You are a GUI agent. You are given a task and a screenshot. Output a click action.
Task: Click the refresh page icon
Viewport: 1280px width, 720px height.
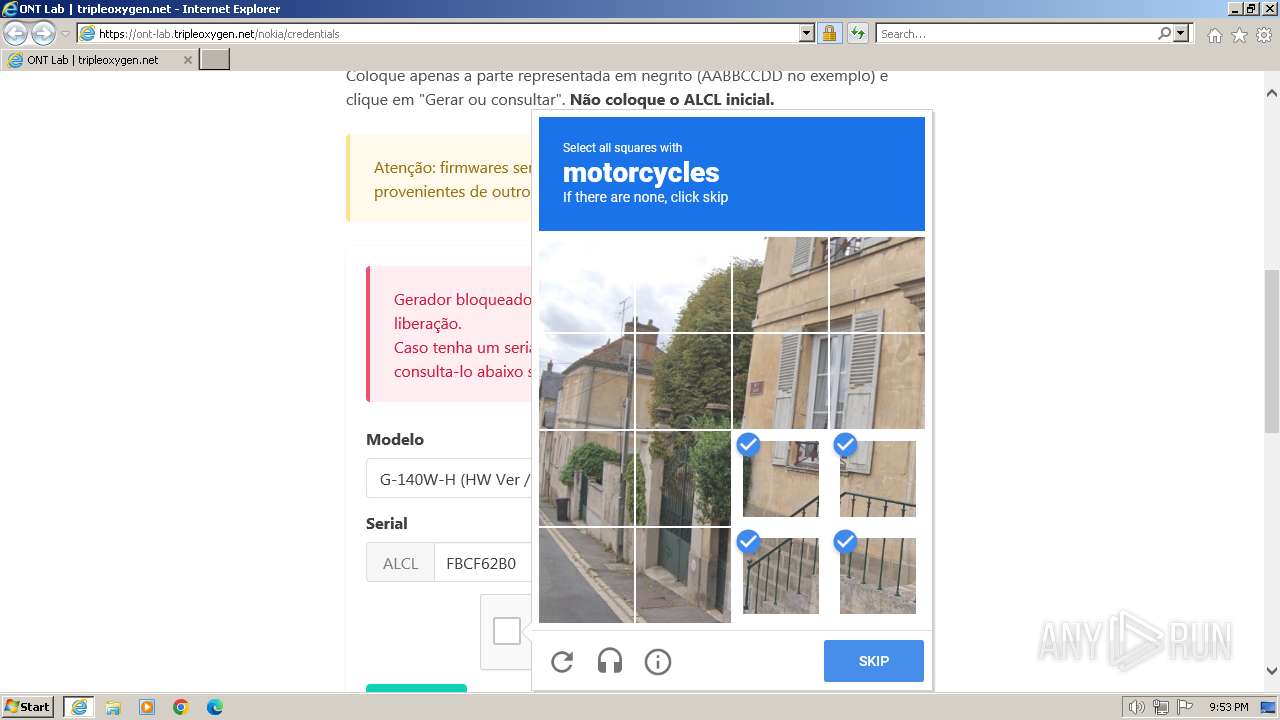coord(857,33)
